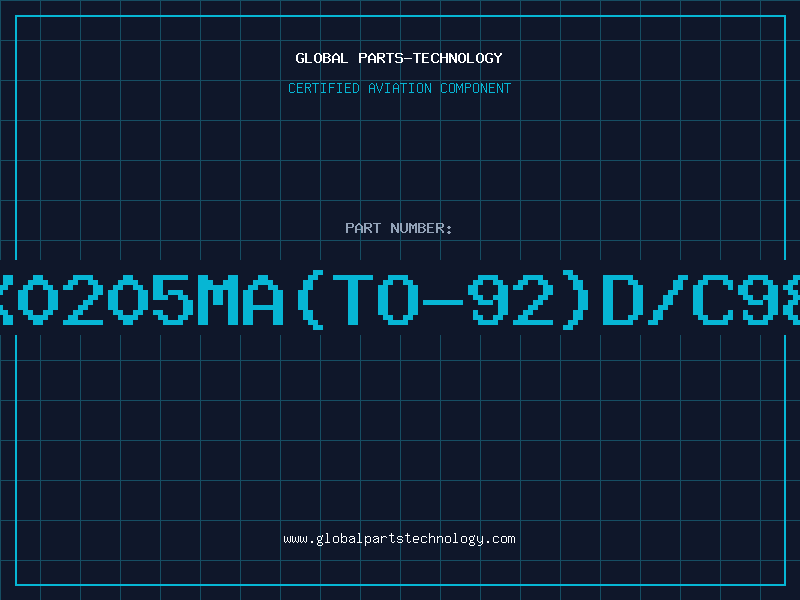800x600 pixels.
Task: Open the www.globalpartstechnology.com link
Action: click(x=399, y=539)
